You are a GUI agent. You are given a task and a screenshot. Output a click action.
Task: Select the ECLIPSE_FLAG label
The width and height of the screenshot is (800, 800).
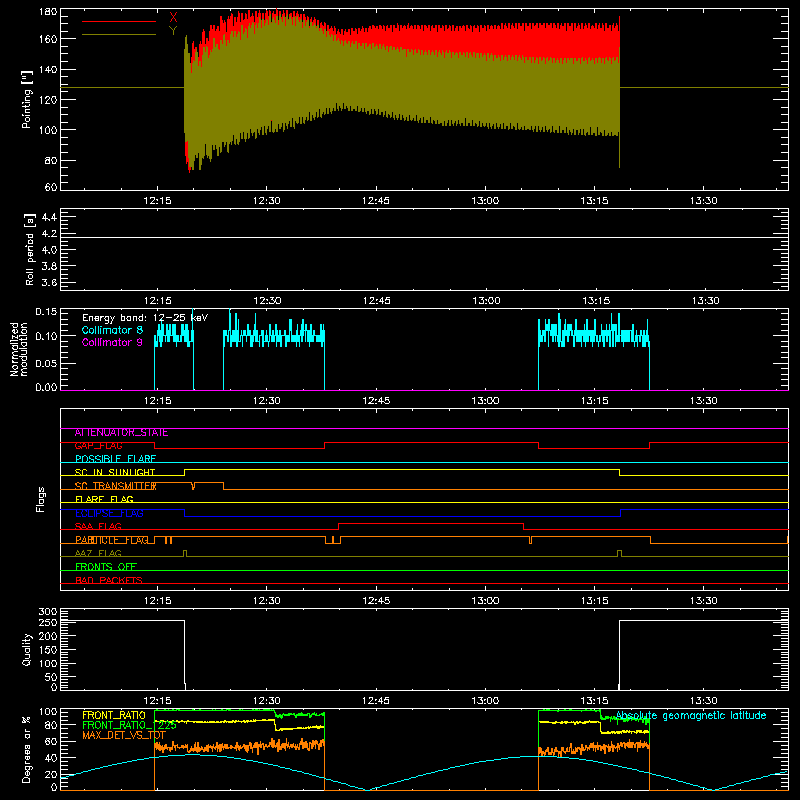point(109,513)
